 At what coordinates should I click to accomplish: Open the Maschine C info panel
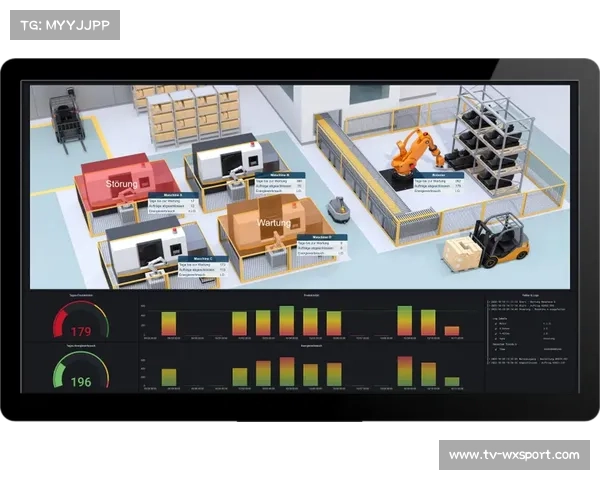pos(203,266)
